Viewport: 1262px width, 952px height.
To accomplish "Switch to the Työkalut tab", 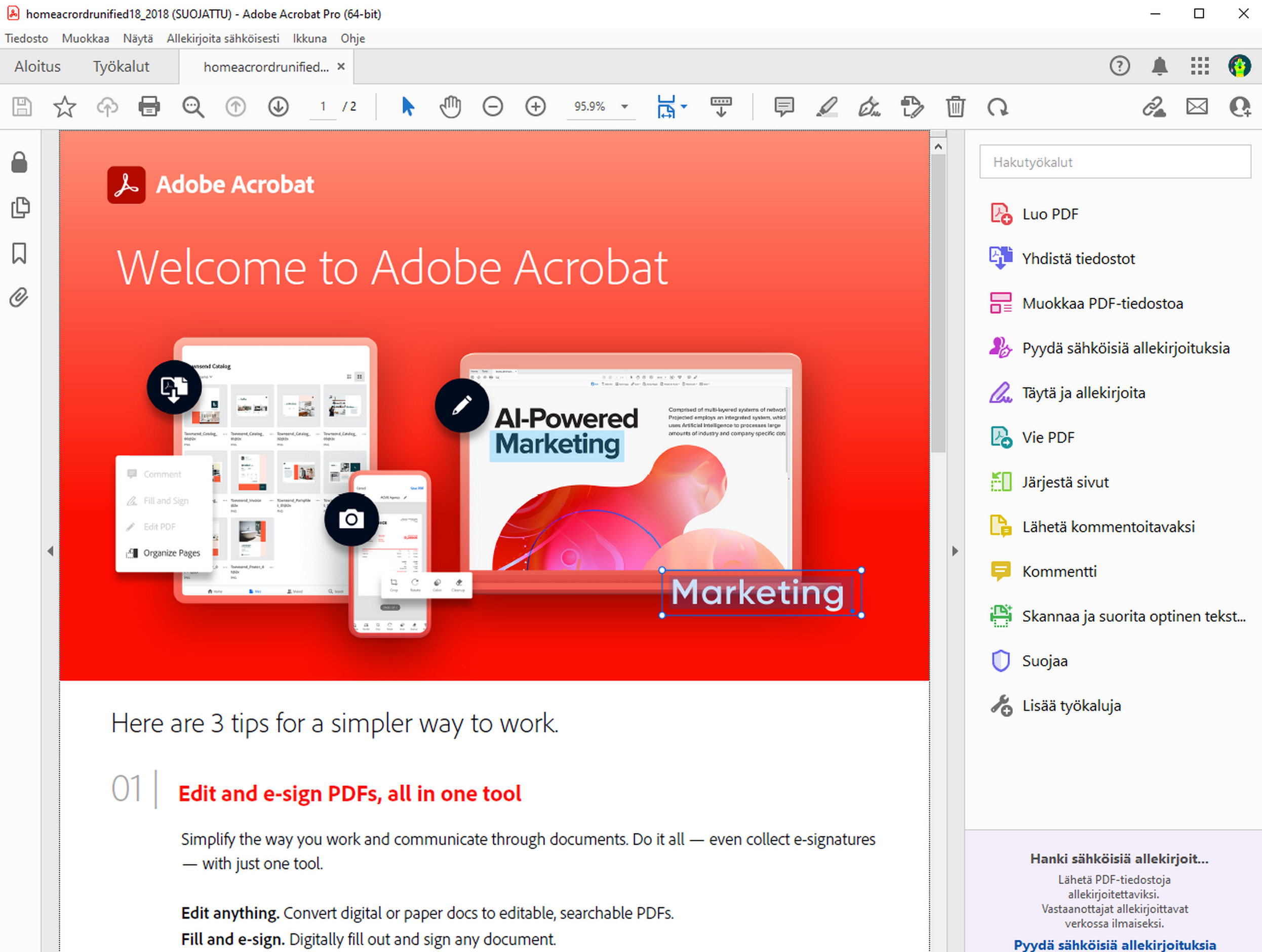I will click(x=121, y=67).
